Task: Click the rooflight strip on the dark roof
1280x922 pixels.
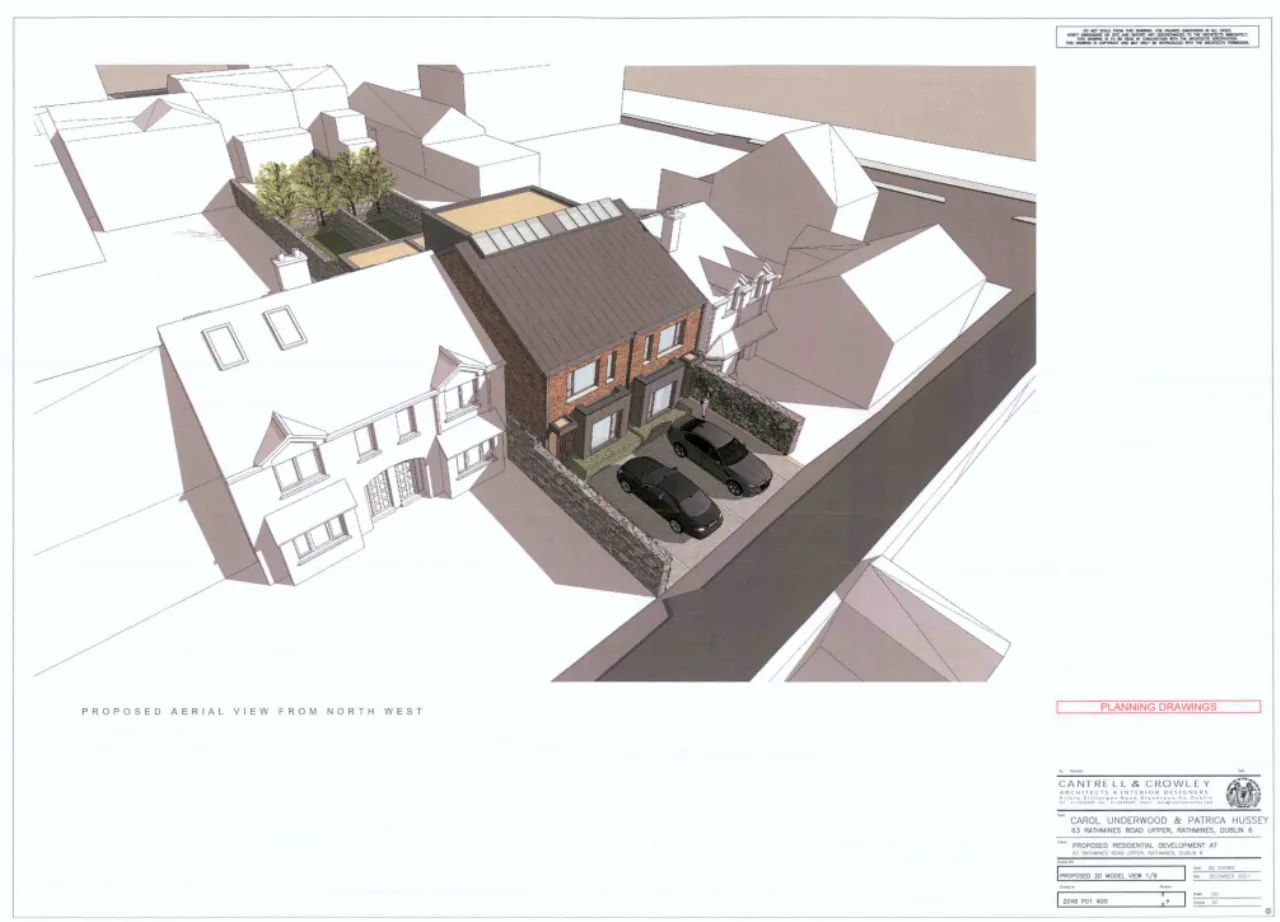Action: [x=545, y=225]
